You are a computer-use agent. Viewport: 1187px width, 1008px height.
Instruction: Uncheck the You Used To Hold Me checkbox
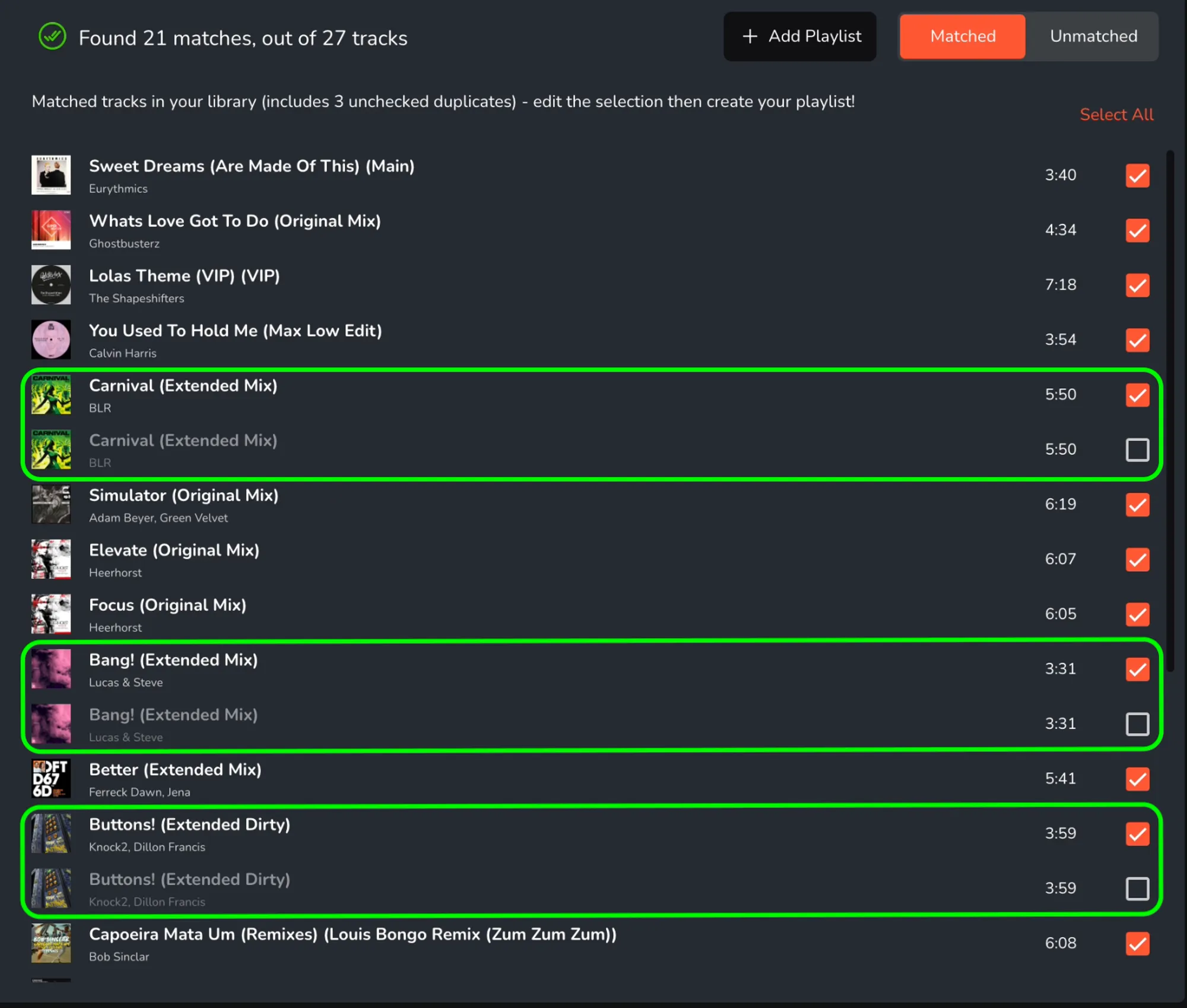(x=1137, y=340)
